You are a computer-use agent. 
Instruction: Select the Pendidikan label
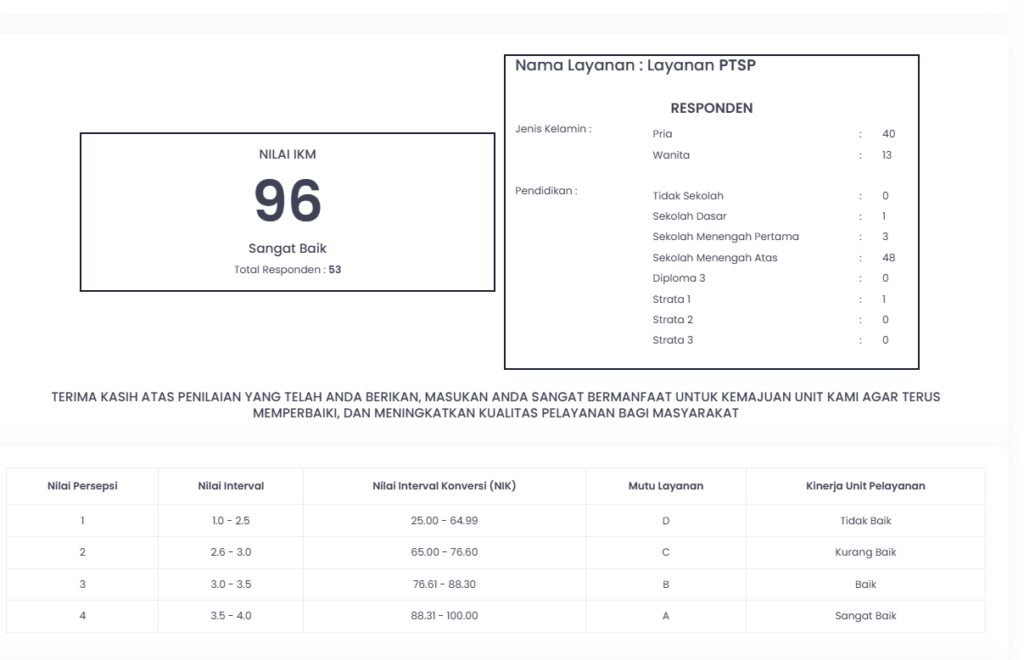[x=546, y=191]
